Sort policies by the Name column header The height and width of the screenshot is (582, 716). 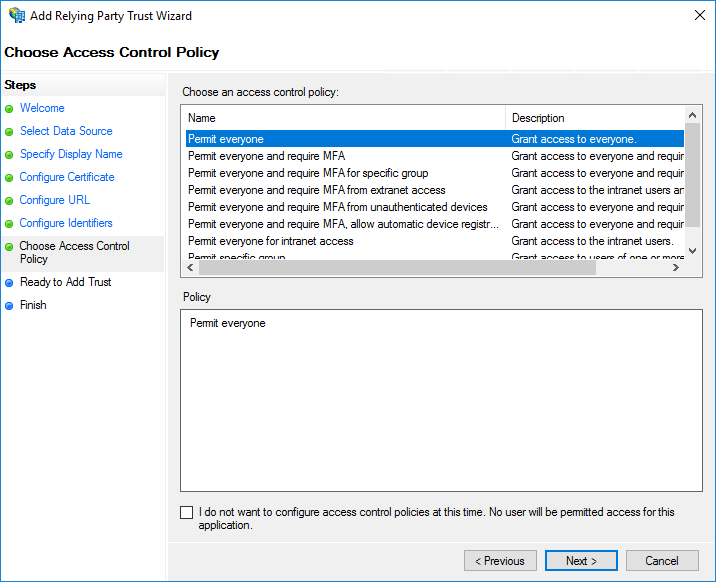[344, 118]
